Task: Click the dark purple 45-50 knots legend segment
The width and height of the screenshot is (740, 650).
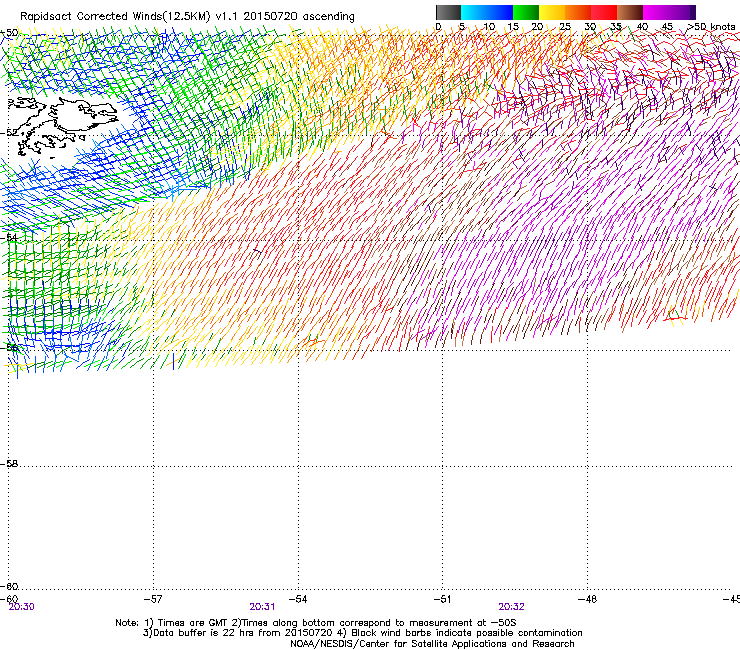Action: pyautogui.click(x=682, y=12)
